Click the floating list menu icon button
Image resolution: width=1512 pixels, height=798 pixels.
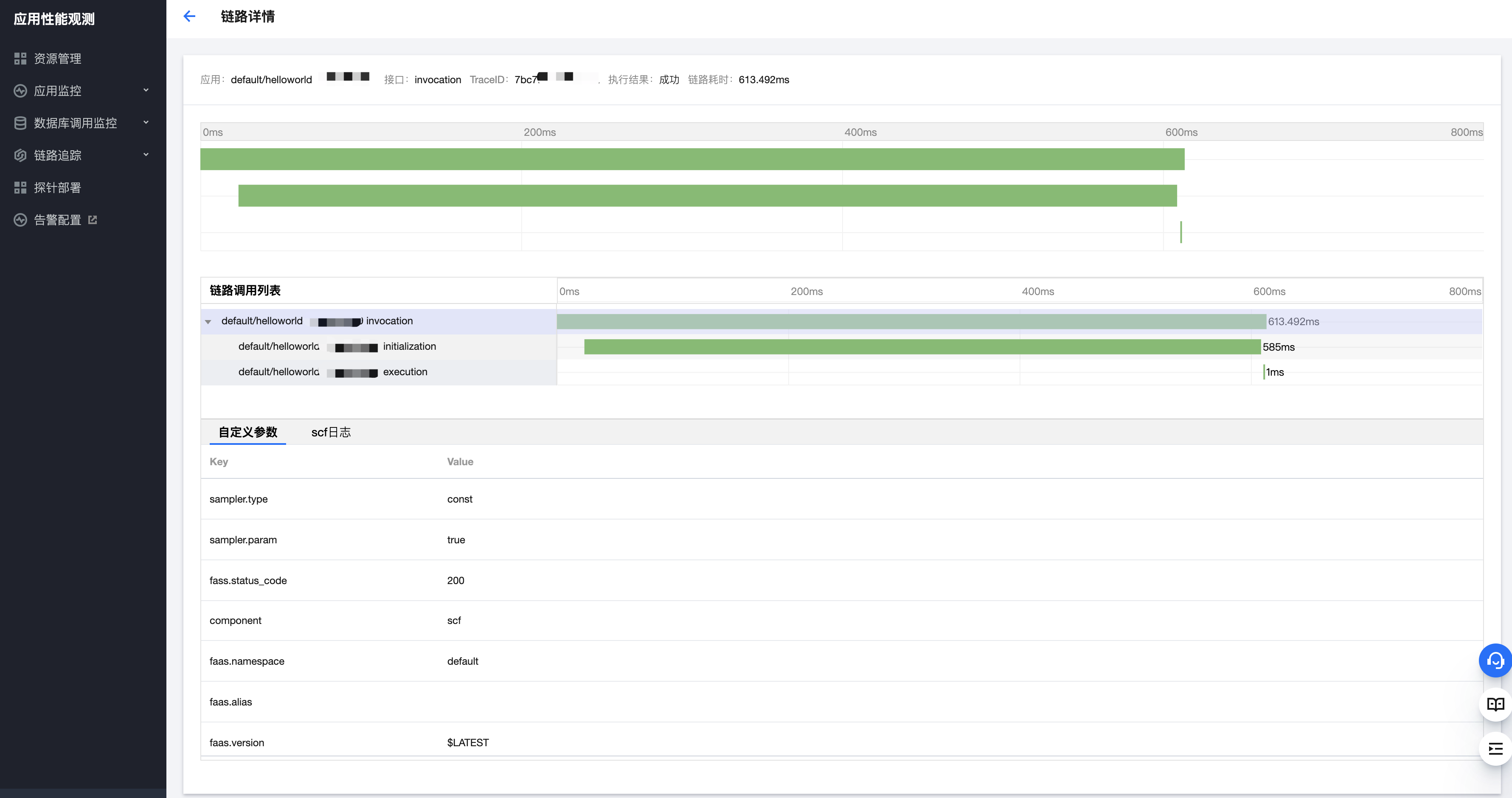pos(1495,749)
